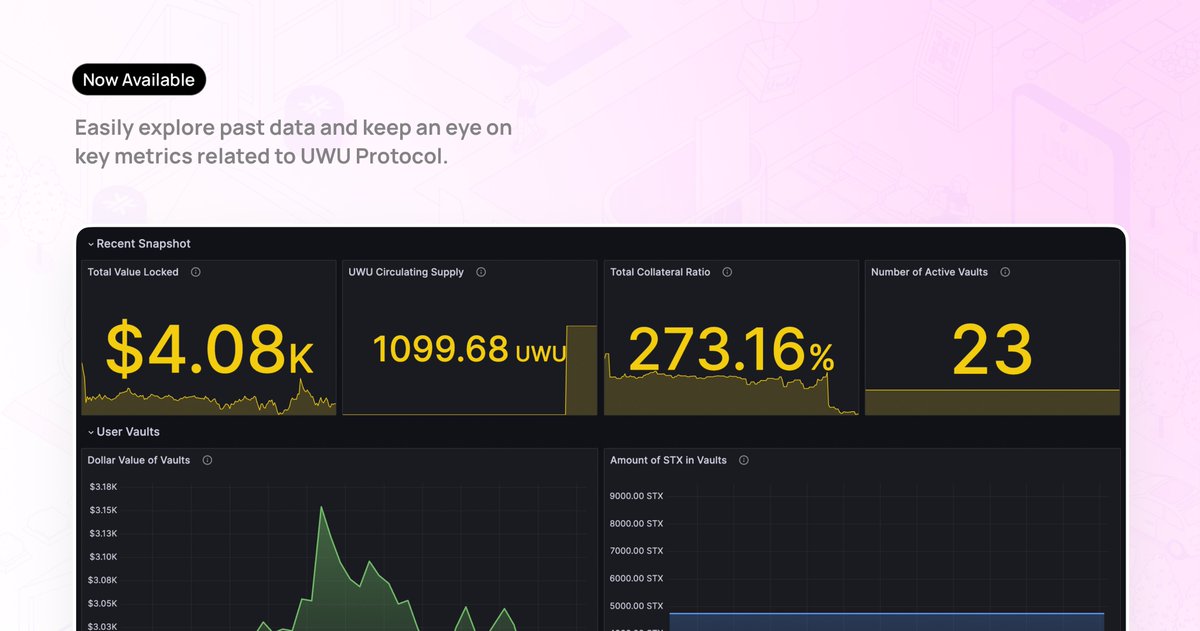The image size is (1200, 631).
Task: Click the 9000.00 STX axis label
Action: click(636, 496)
